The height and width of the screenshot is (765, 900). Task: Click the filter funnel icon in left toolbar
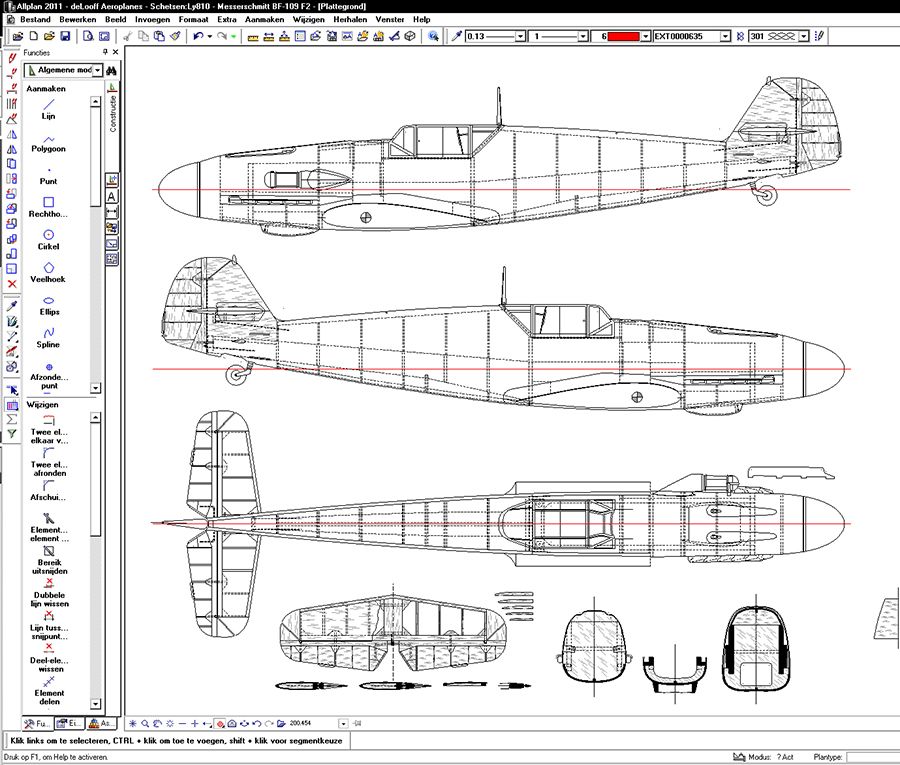[11, 434]
